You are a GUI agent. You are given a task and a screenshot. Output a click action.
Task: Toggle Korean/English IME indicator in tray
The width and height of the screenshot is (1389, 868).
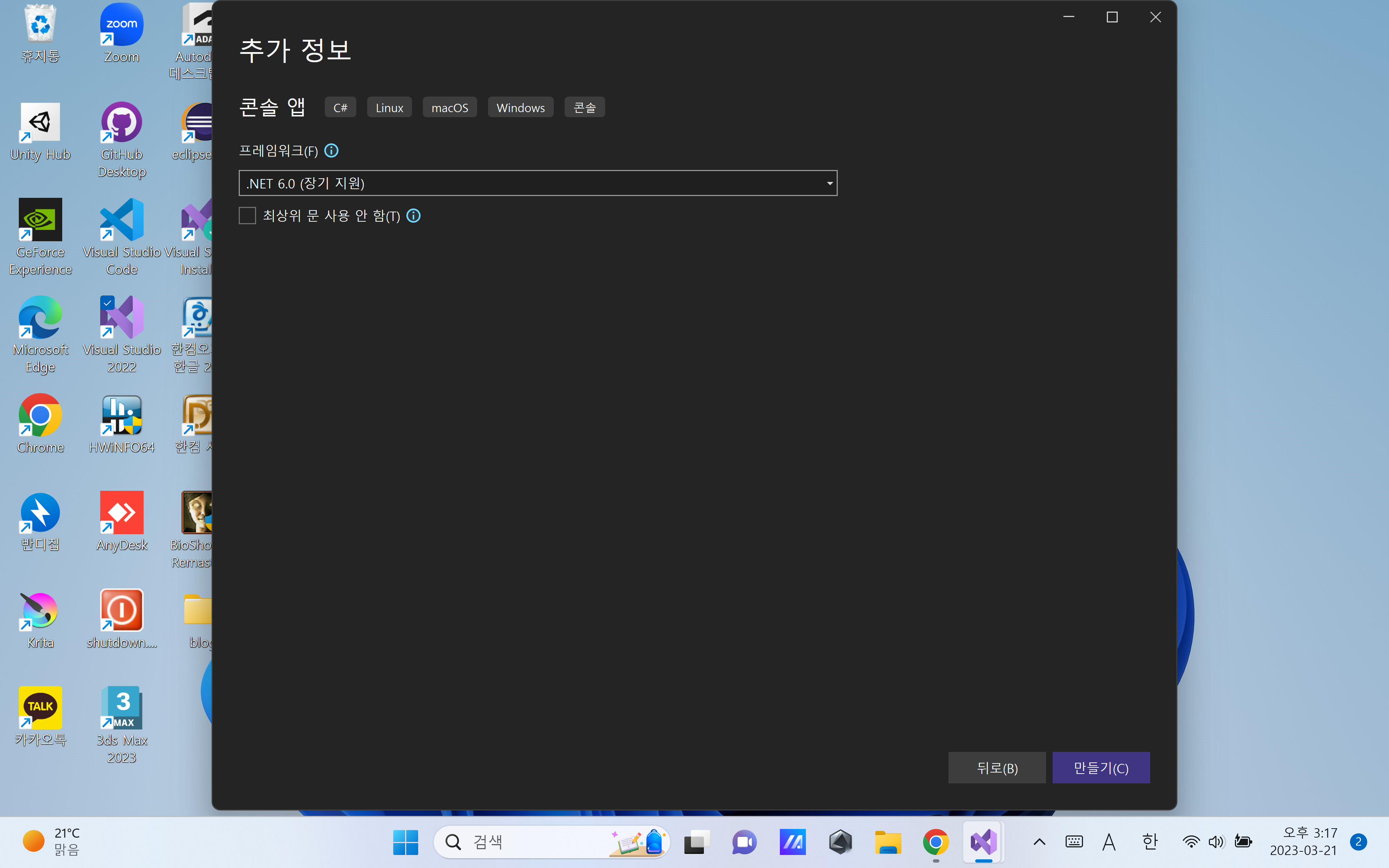(x=1149, y=842)
